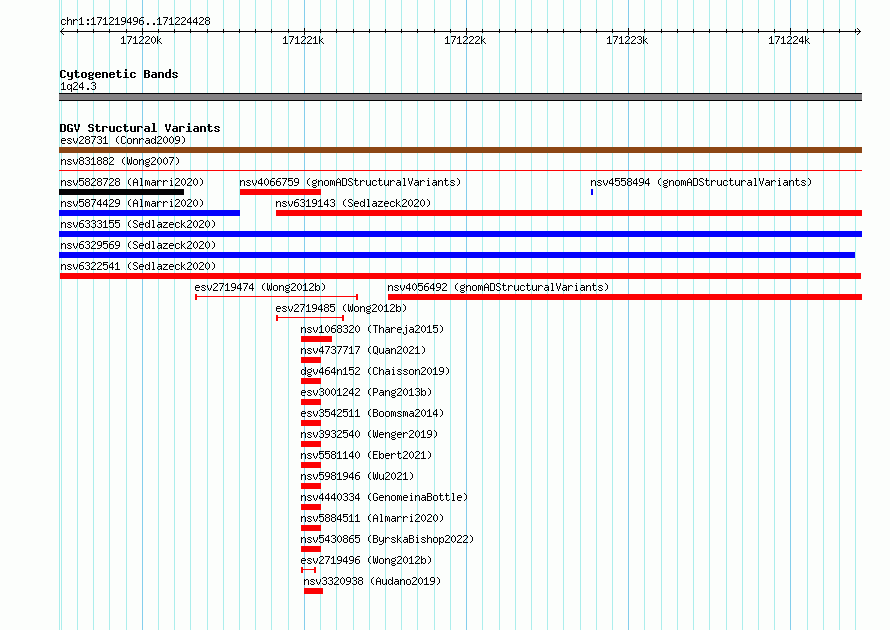Select the brown esv28731 variant bar

pyautogui.click(x=460, y=150)
